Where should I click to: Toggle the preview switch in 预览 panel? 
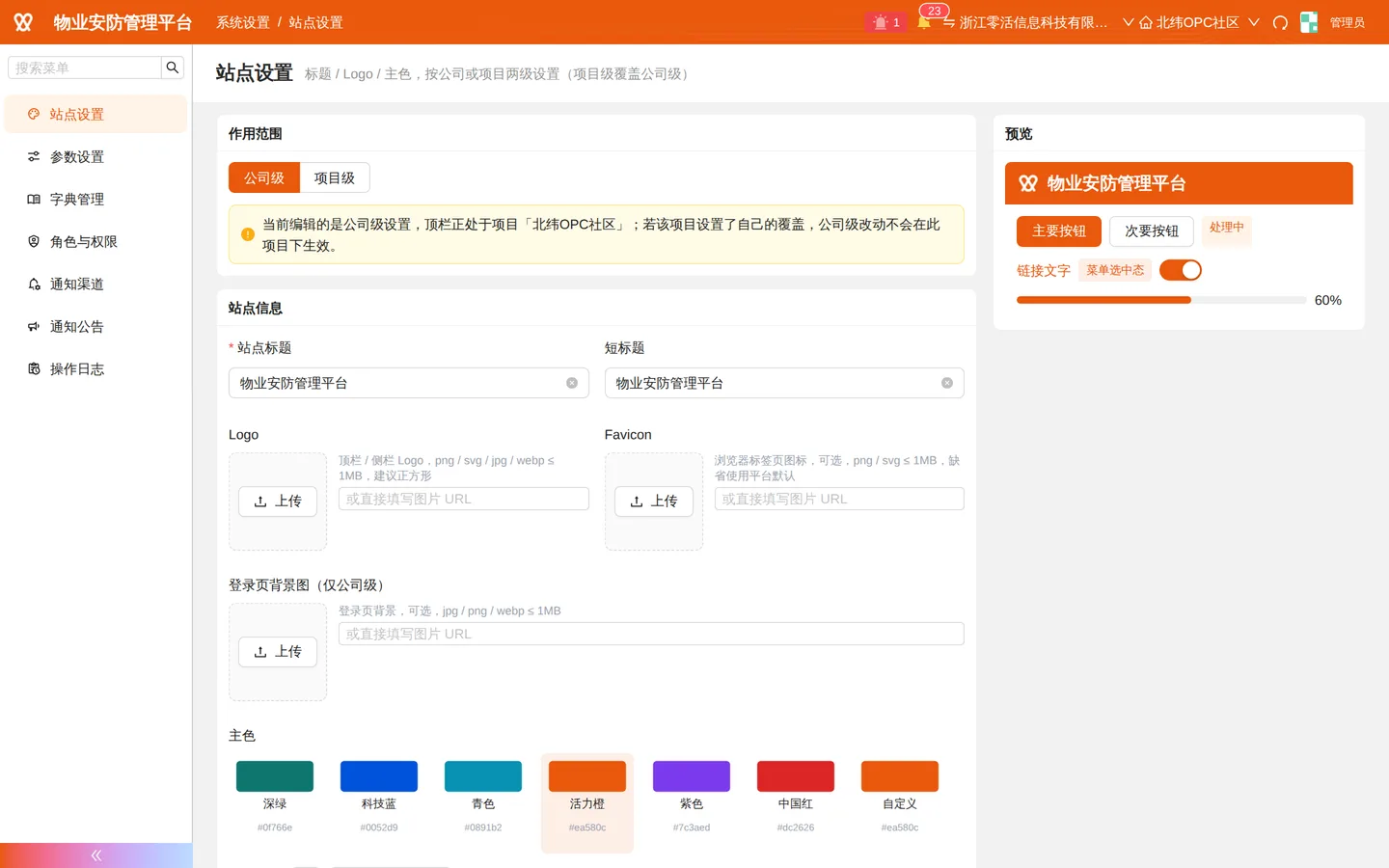[1181, 270]
